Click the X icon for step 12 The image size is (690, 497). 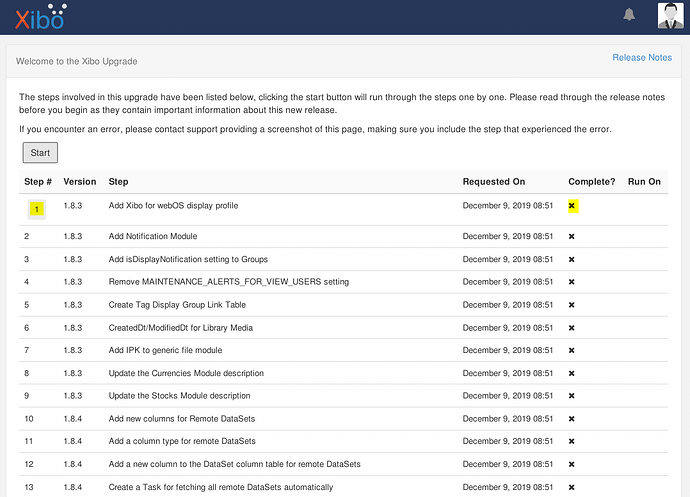click(572, 464)
